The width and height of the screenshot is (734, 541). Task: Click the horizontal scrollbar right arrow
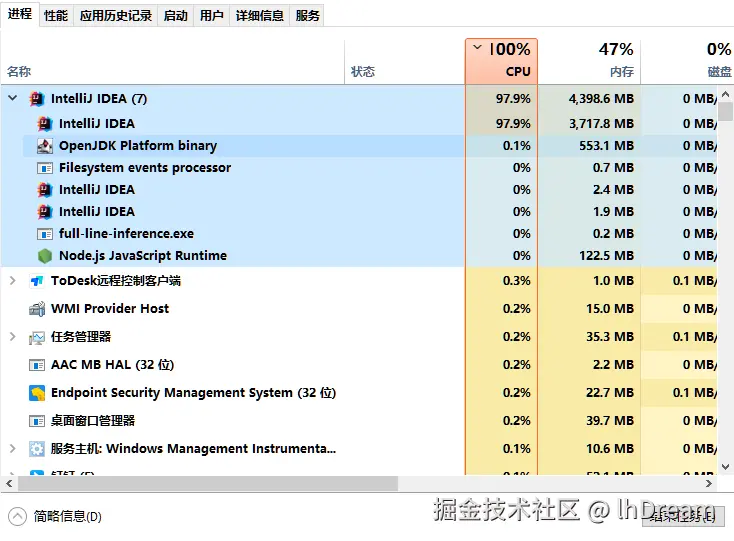click(709, 483)
